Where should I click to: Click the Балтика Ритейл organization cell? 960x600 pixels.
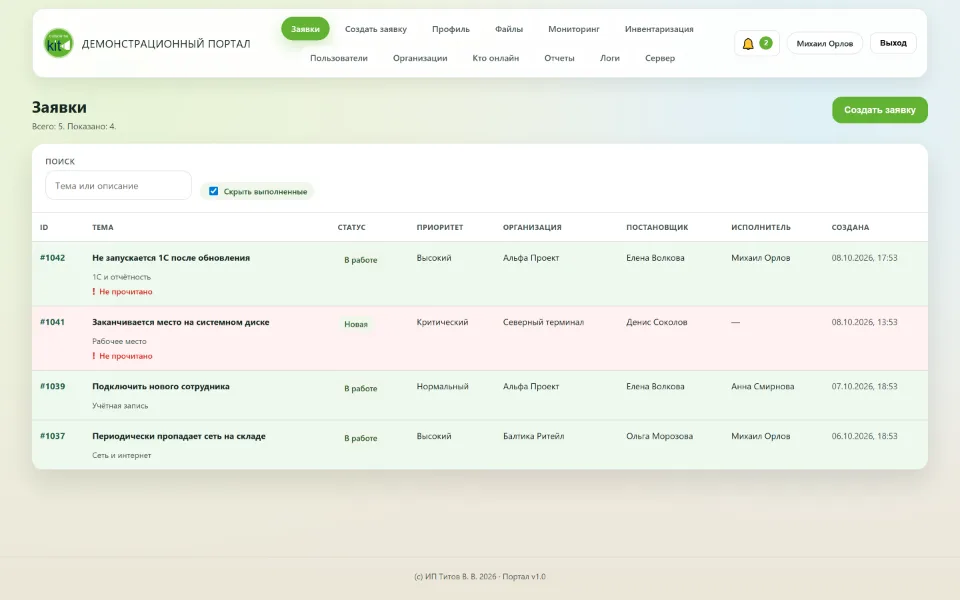point(533,436)
